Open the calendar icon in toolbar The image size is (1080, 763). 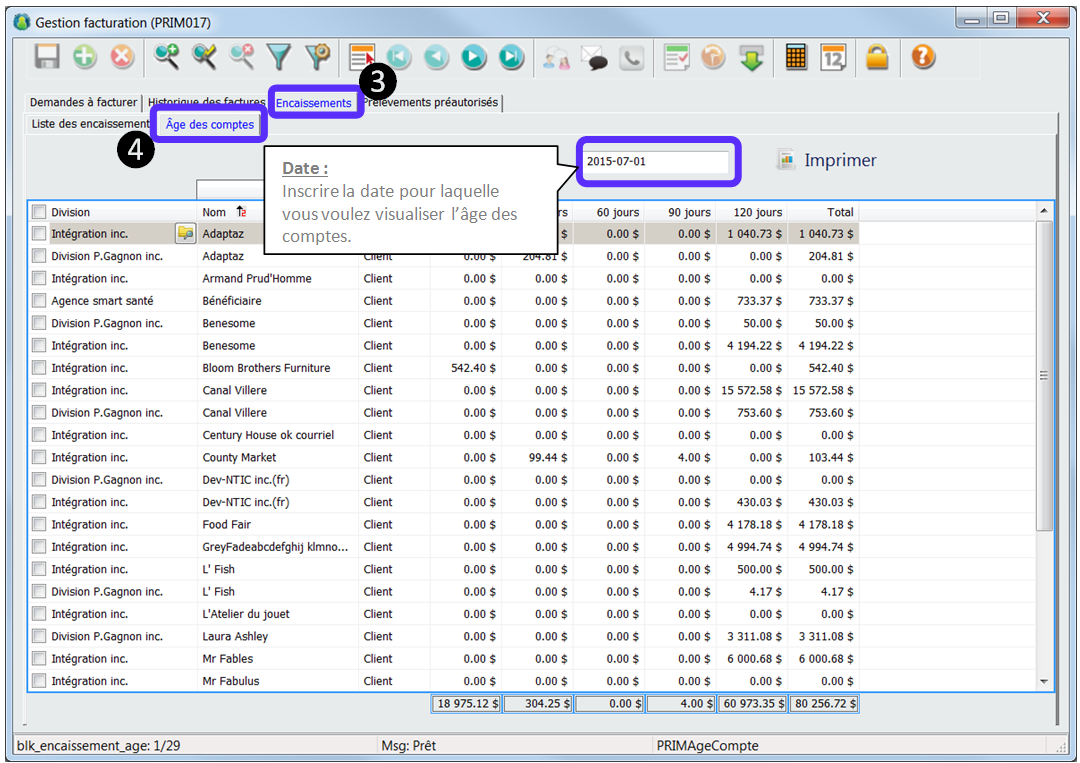point(833,58)
